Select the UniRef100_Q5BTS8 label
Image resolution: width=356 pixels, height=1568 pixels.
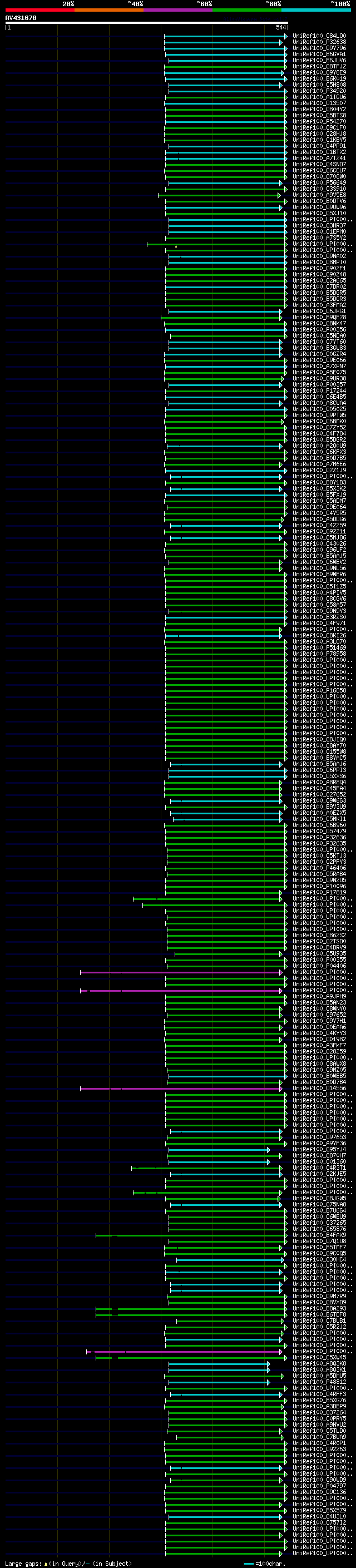(x=319, y=115)
